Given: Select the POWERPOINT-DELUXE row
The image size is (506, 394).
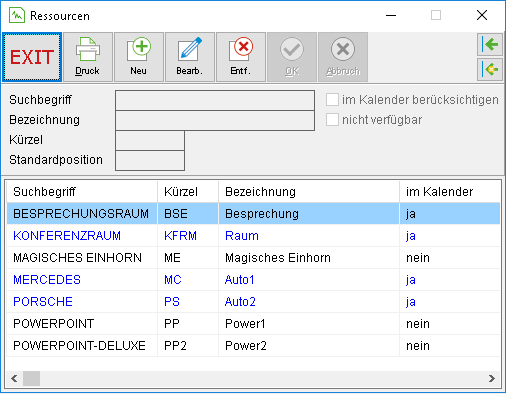Looking at the screenshot, I should (x=253, y=346).
